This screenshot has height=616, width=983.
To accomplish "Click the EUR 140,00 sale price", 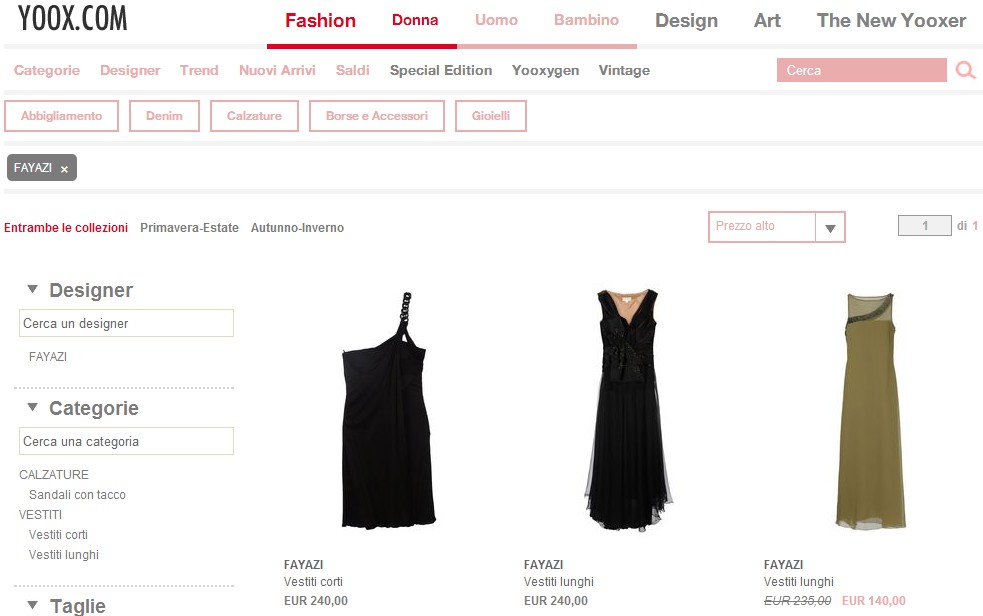I will coord(874,600).
